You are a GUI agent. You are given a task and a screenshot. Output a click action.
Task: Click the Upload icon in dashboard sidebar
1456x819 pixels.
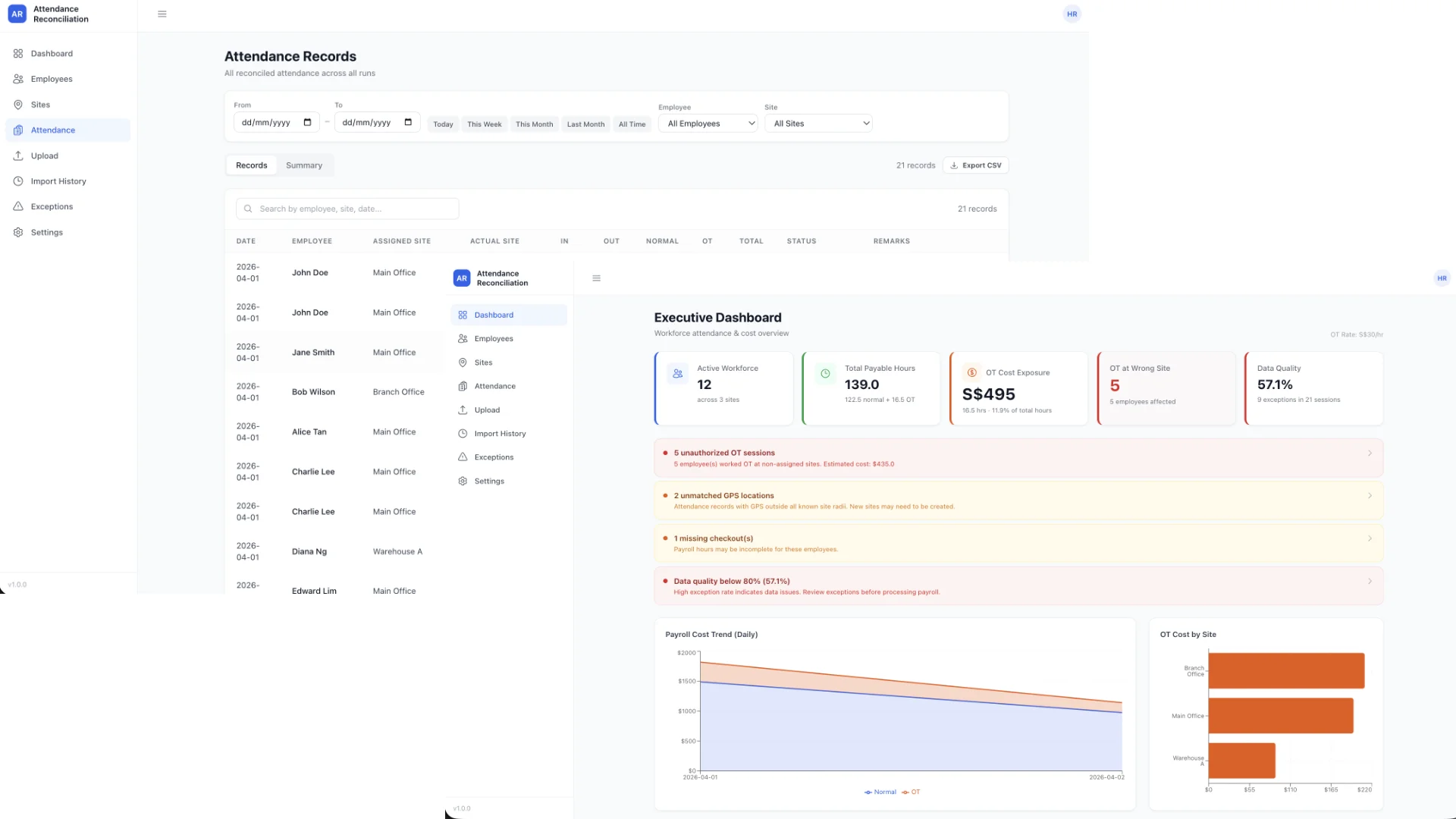tap(463, 410)
